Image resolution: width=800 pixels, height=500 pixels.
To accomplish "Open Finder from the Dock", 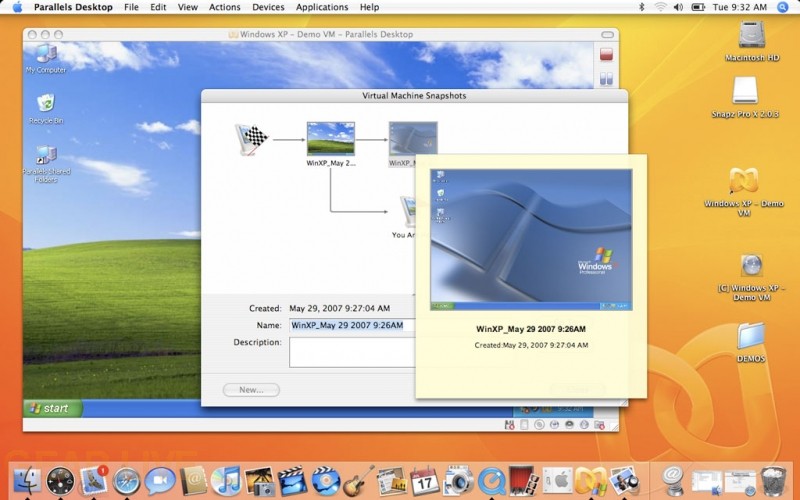I will pos(27,481).
